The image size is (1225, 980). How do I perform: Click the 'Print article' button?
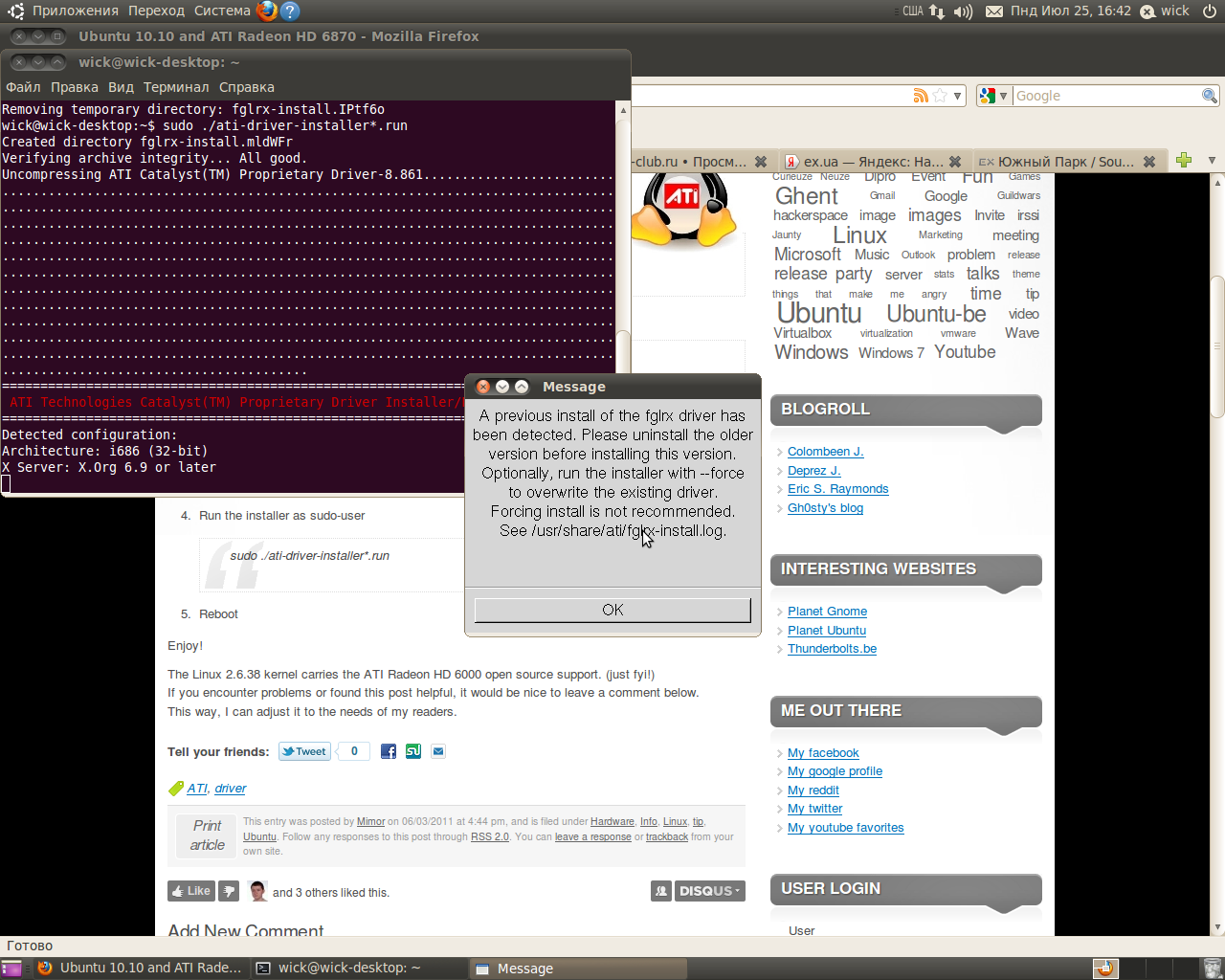click(207, 835)
